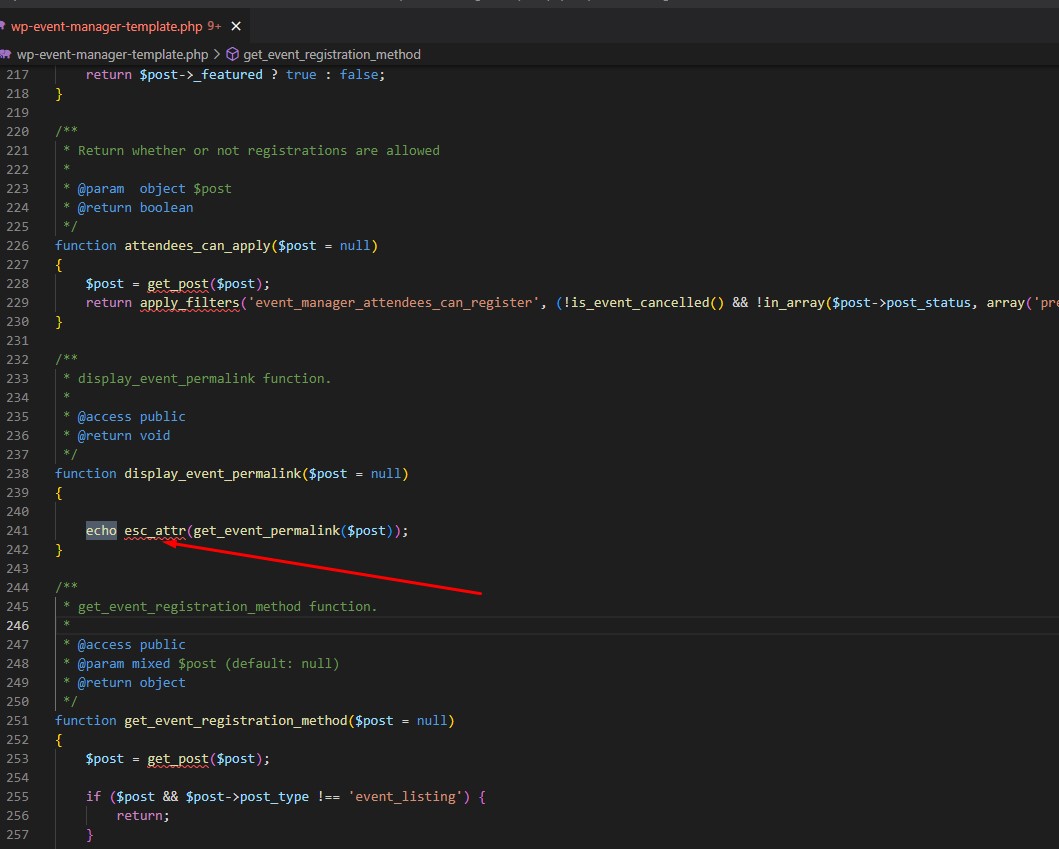1059x849 pixels.
Task: Click '$post->_featured' on line 217
Action: [x=201, y=75]
